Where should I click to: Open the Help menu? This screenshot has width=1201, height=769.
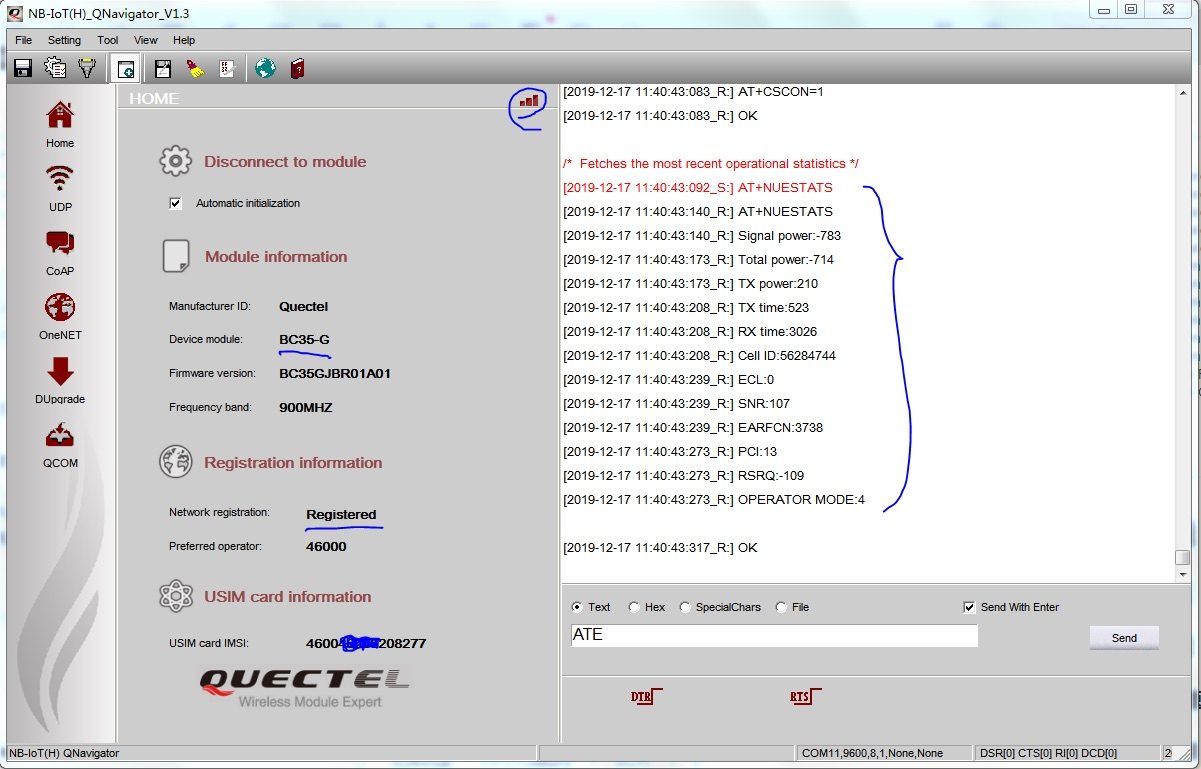click(184, 40)
